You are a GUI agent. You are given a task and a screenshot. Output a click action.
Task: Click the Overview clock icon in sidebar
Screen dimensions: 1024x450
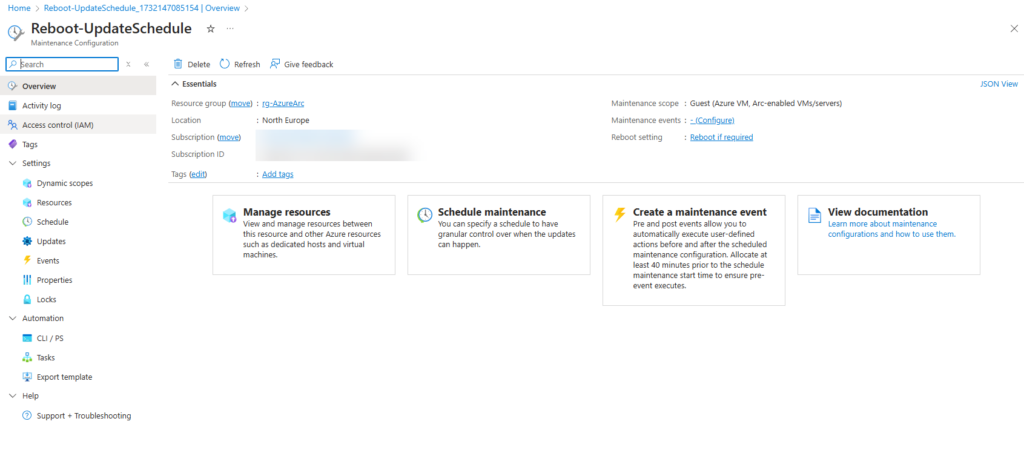(x=12, y=86)
